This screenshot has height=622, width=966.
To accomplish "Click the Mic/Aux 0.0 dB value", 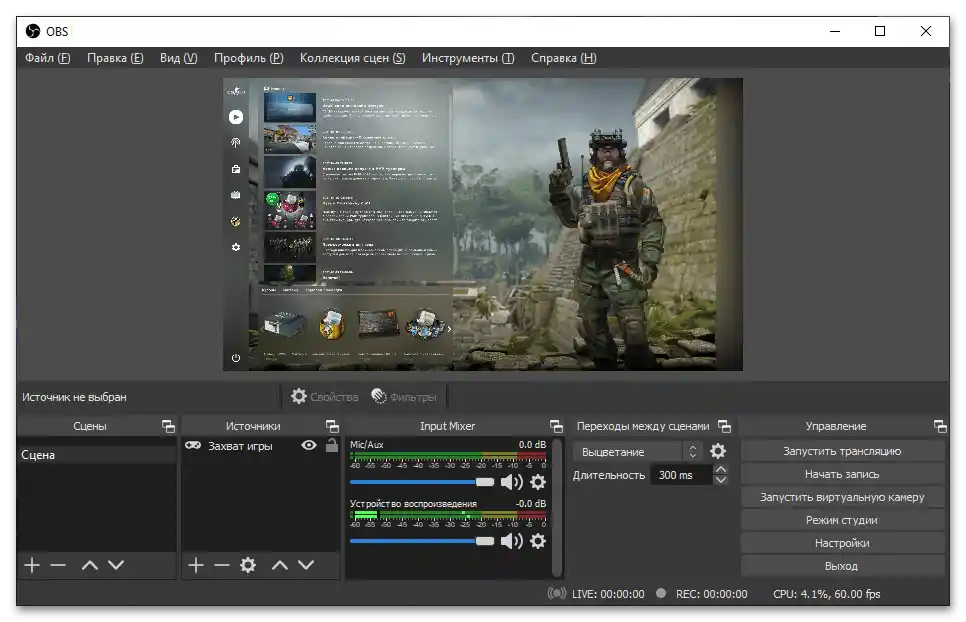I will tap(532, 444).
